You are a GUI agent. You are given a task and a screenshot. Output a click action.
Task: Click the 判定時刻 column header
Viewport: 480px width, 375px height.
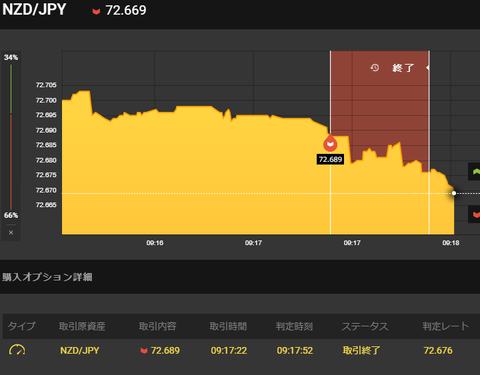(294, 326)
